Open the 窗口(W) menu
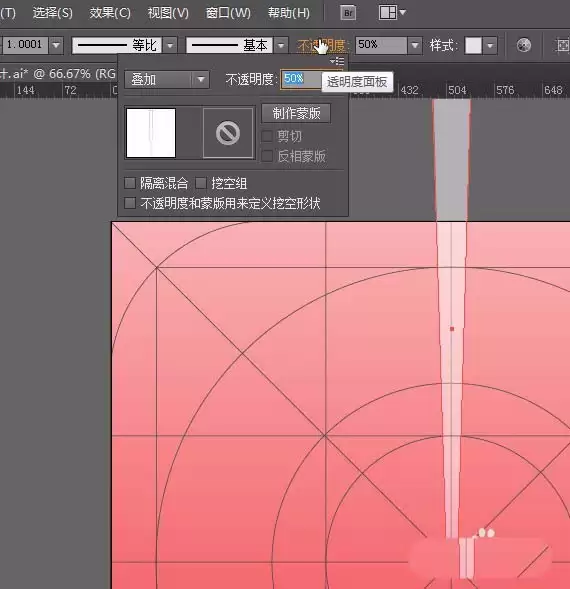This screenshot has width=570, height=589. (228, 13)
